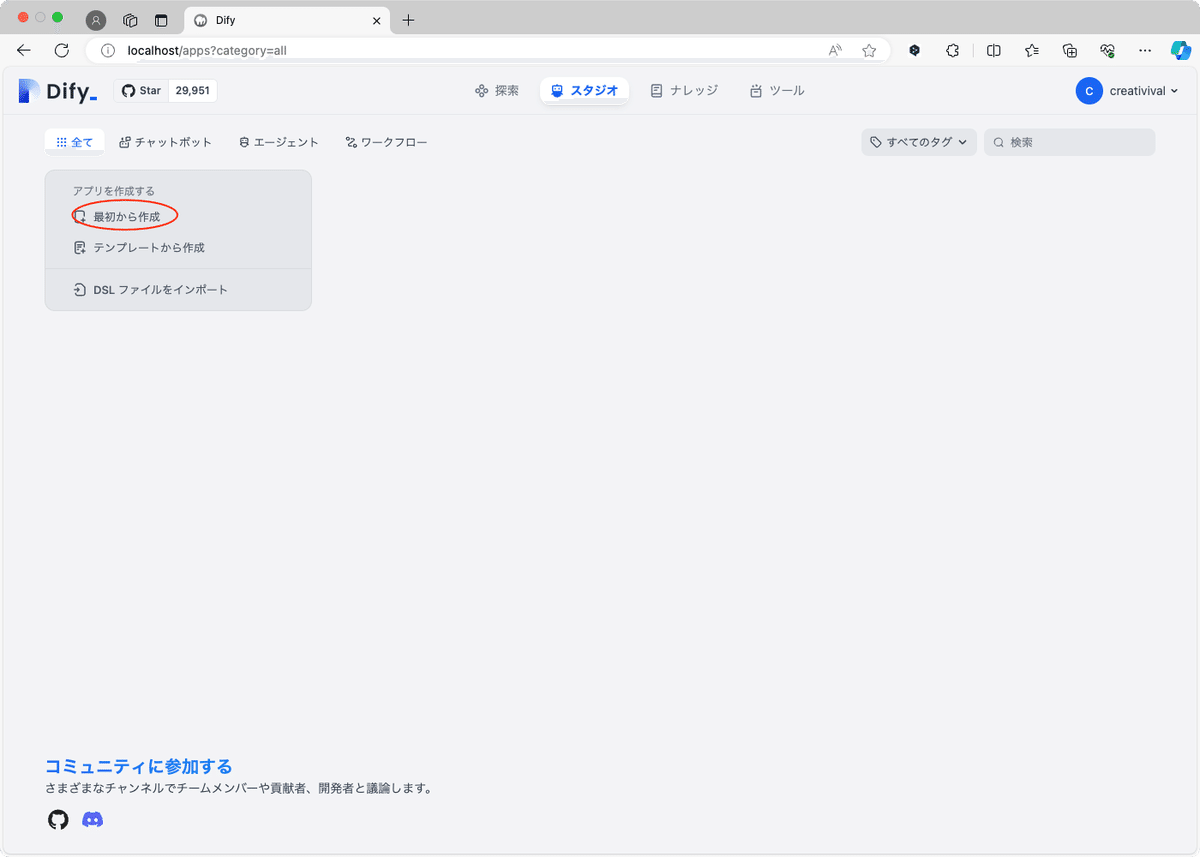
Task: Open the browser extensions dropdown
Action: [952, 50]
